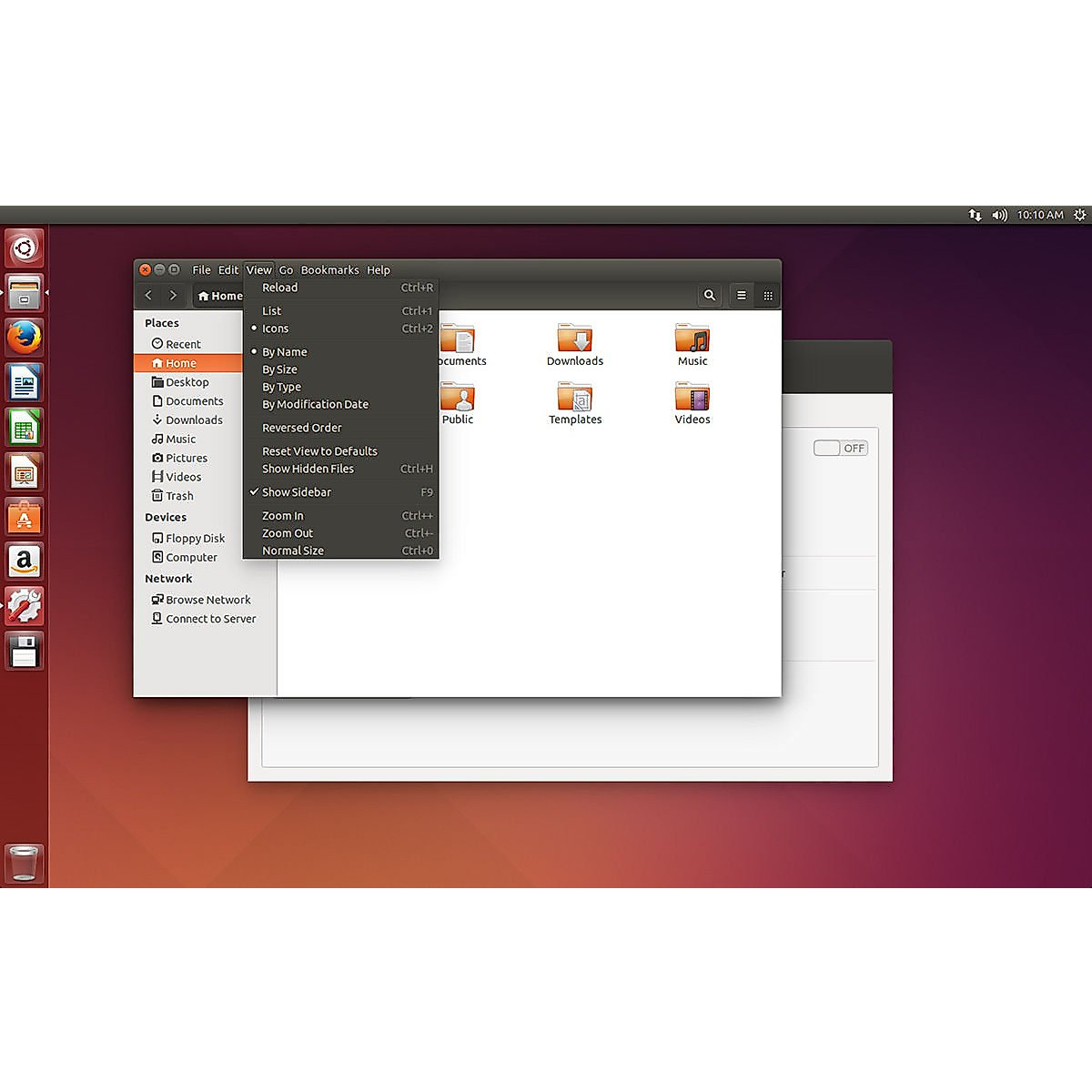1092x1092 pixels.
Task: Select Zoom In from View menu
Action: tap(283, 516)
